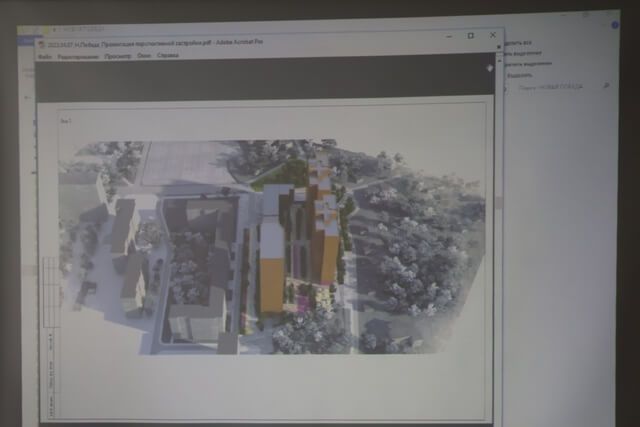This screenshot has width=640, height=427.
Task: Click the magnifier icon in Explorer search
Action: tap(607, 87)
